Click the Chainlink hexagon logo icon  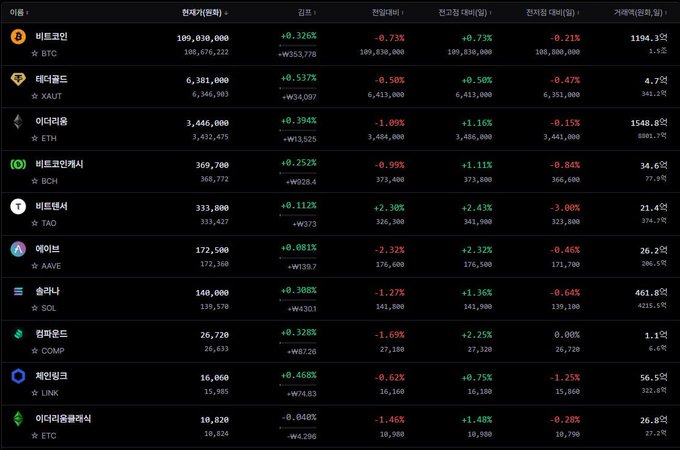coord(18,376)
